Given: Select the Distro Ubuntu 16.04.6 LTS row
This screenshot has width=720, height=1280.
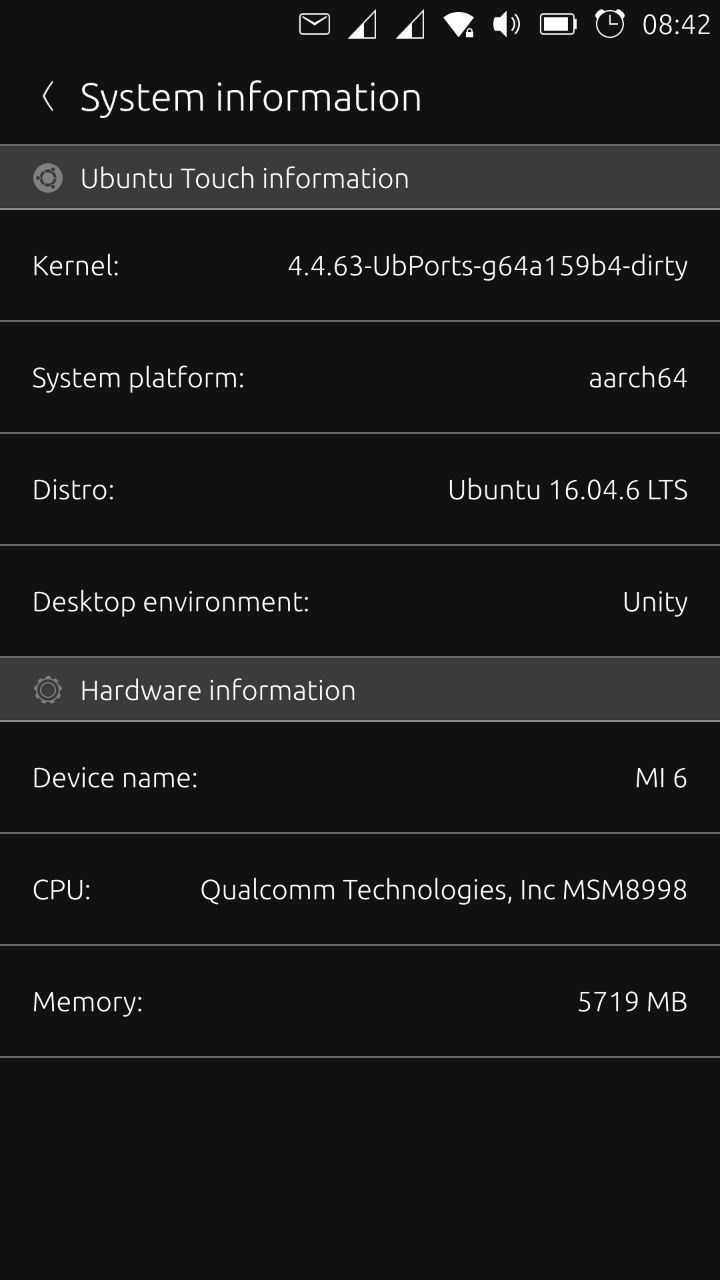Looking at the screenshot, I should pyautogui.click(x=360, y=490).
